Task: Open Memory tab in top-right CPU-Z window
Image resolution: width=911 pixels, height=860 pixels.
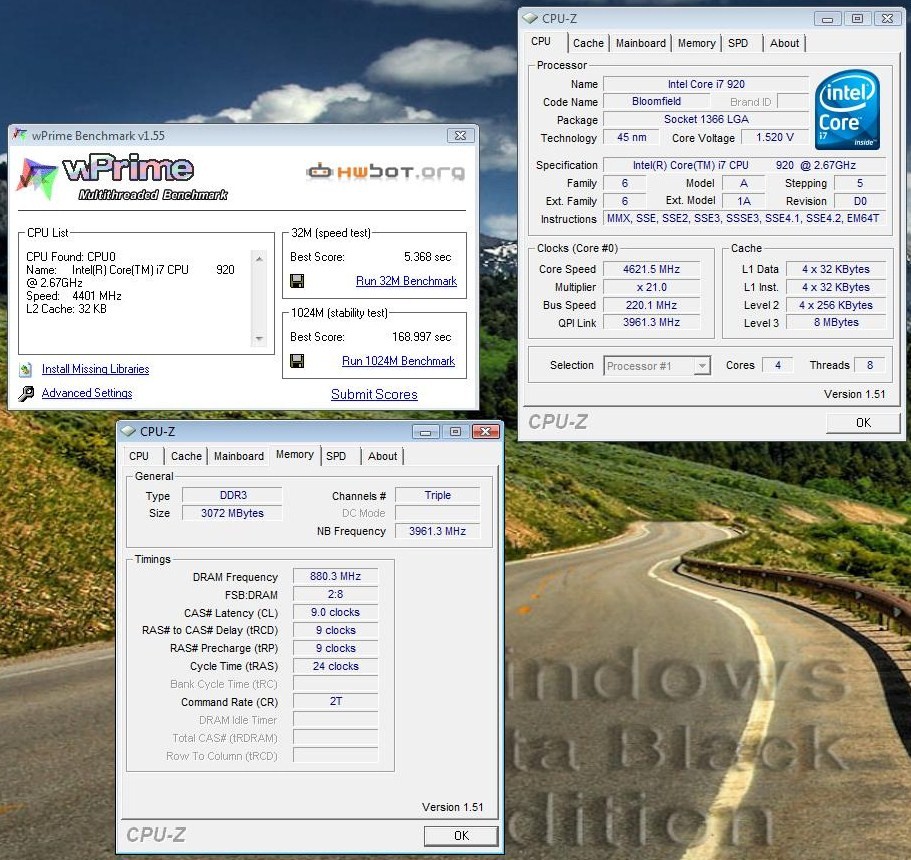Action: pos(696,43)
